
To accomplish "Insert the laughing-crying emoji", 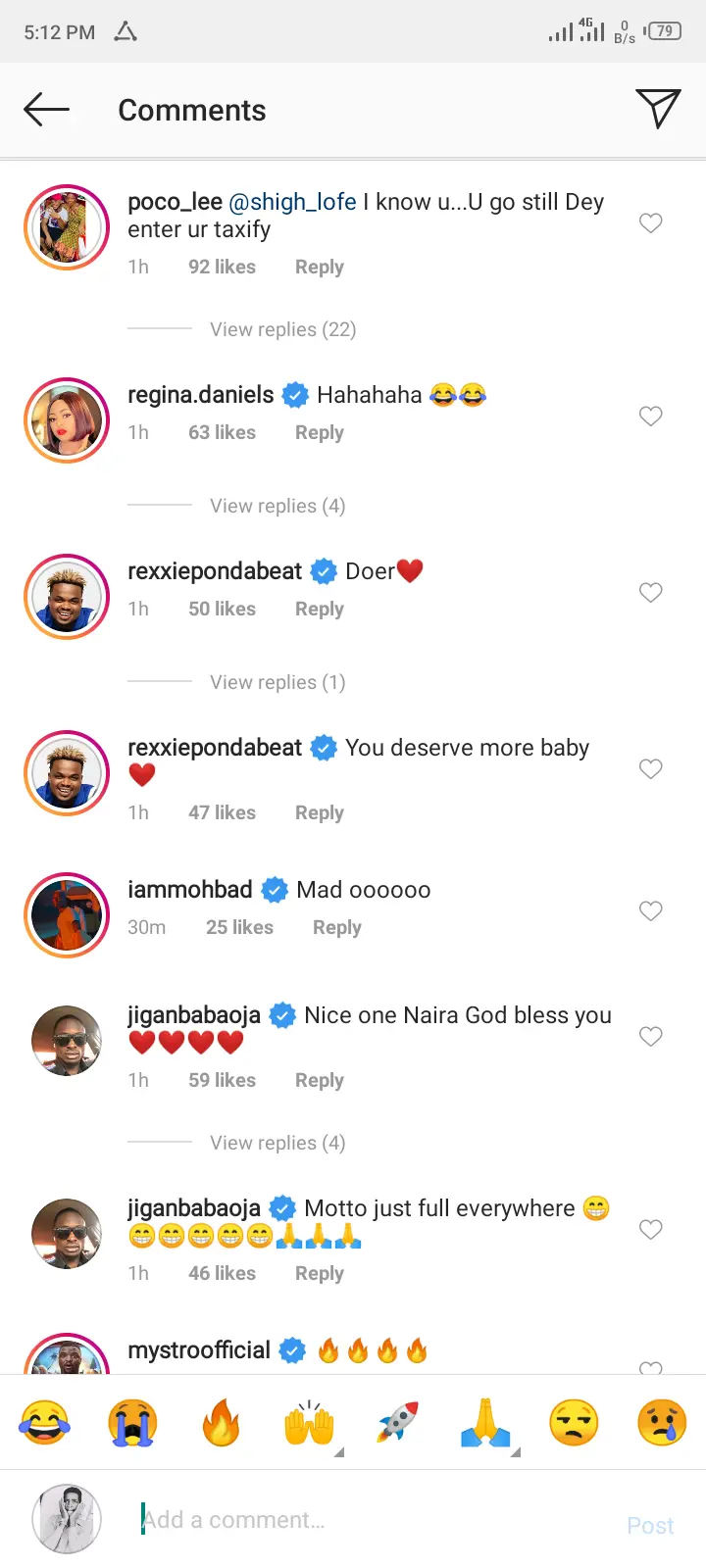I will 44,1422.
